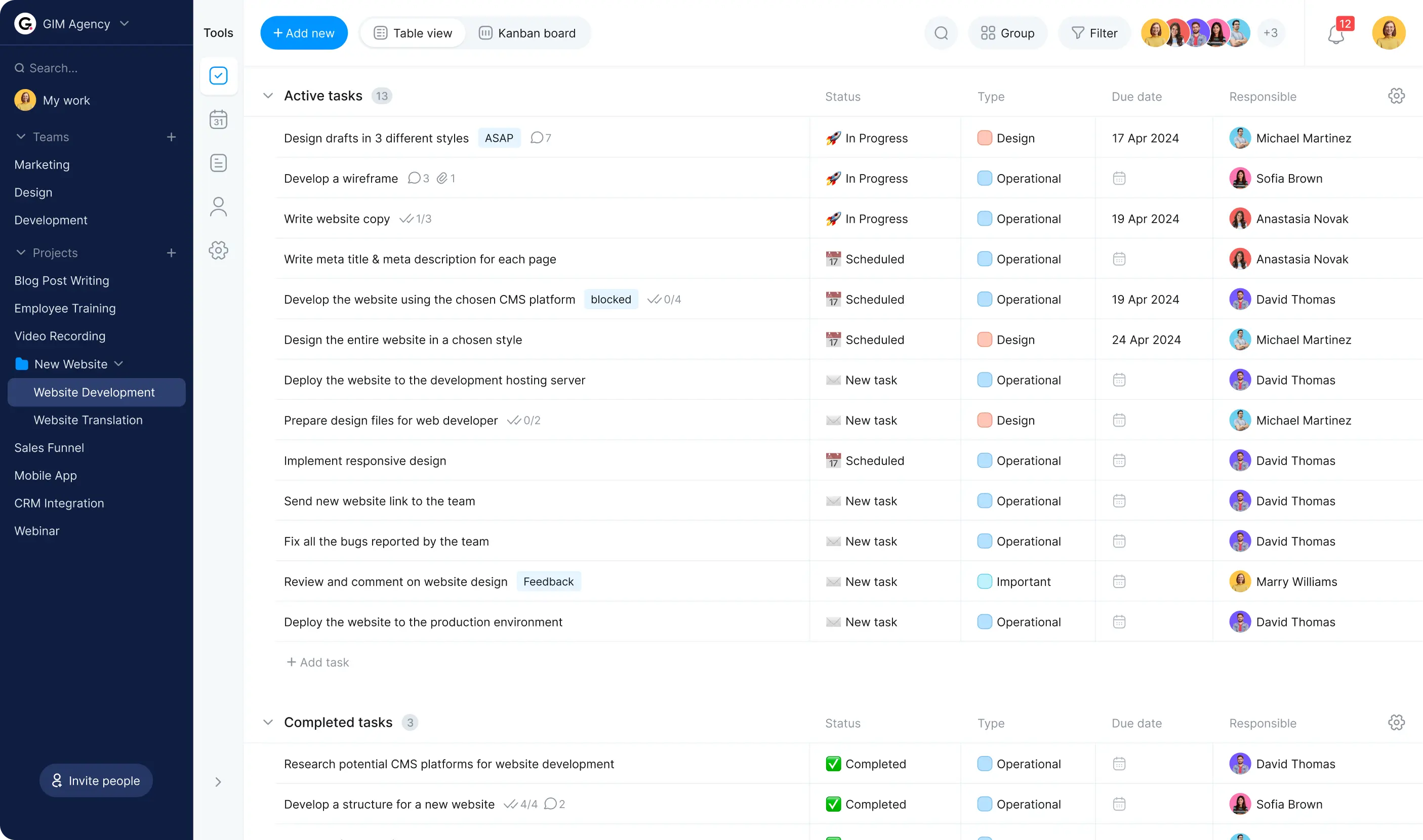This screenshot has width=1423, height=840.
Task: Click the Operational swatch on Write website copy
Action: (x=984, y=219)
